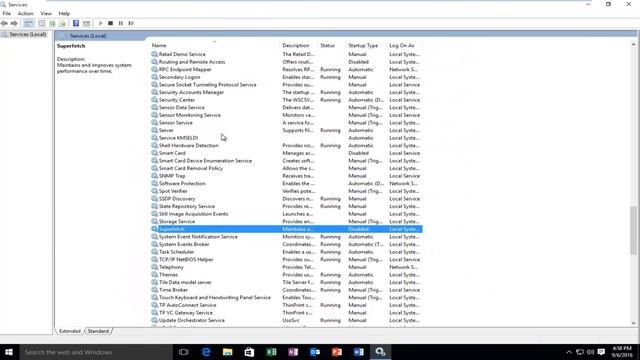
Task: Open PowerPoint from the taskbar
Action: pyautogui.click(x=337, y=352)
